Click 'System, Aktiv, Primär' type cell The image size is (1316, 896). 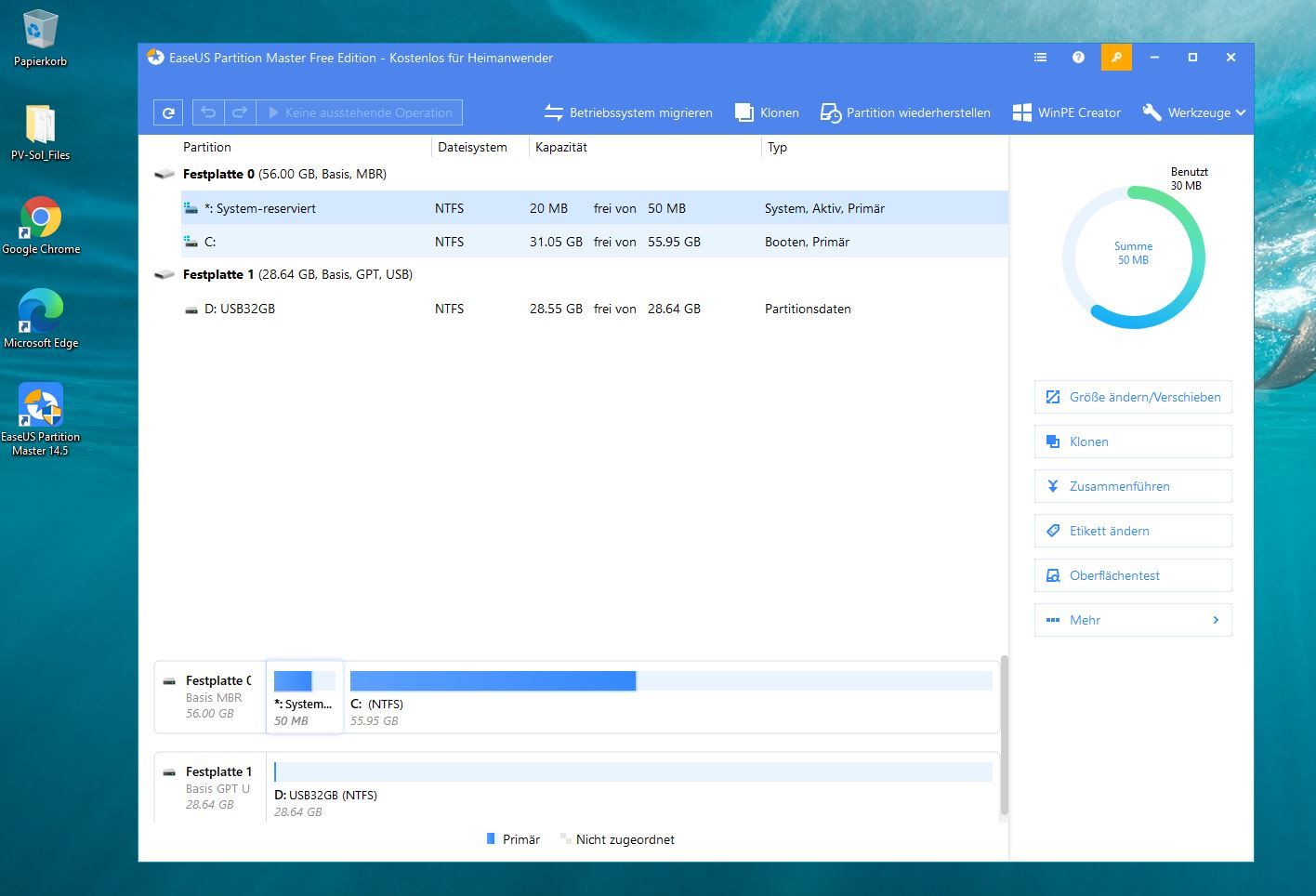coord(824,208)
